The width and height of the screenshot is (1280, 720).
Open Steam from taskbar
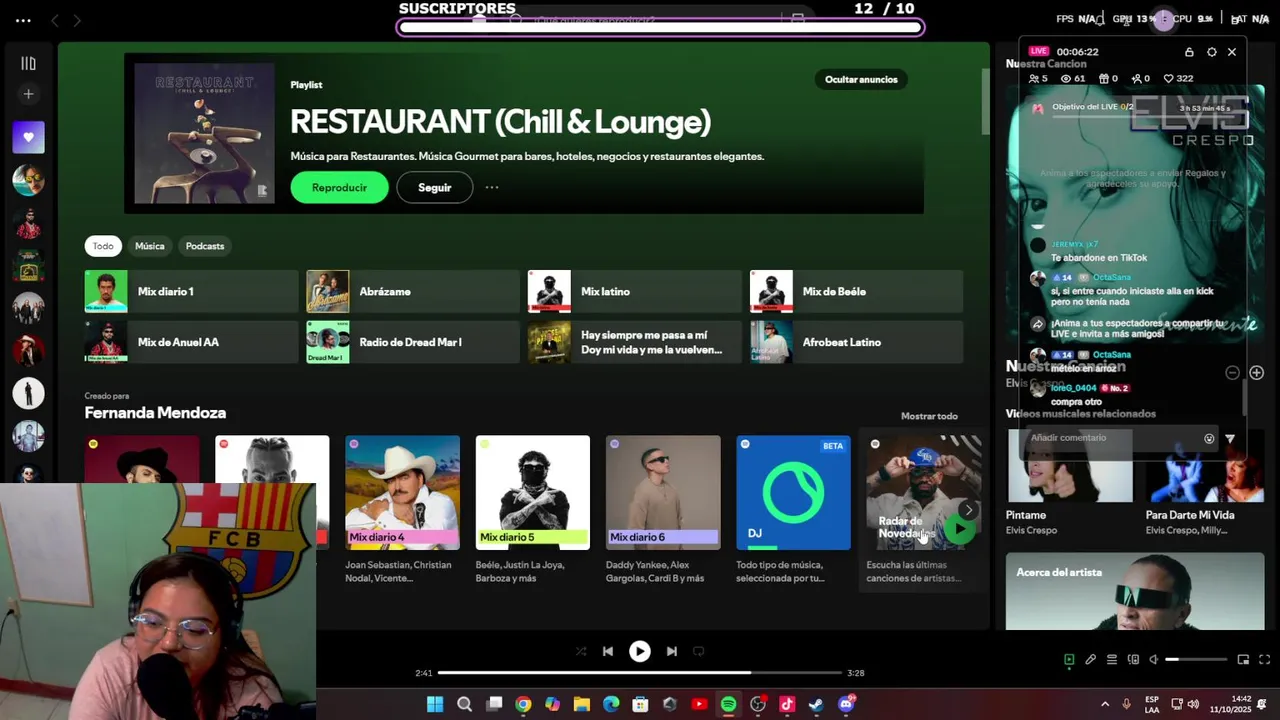click(x=816, y=704)
